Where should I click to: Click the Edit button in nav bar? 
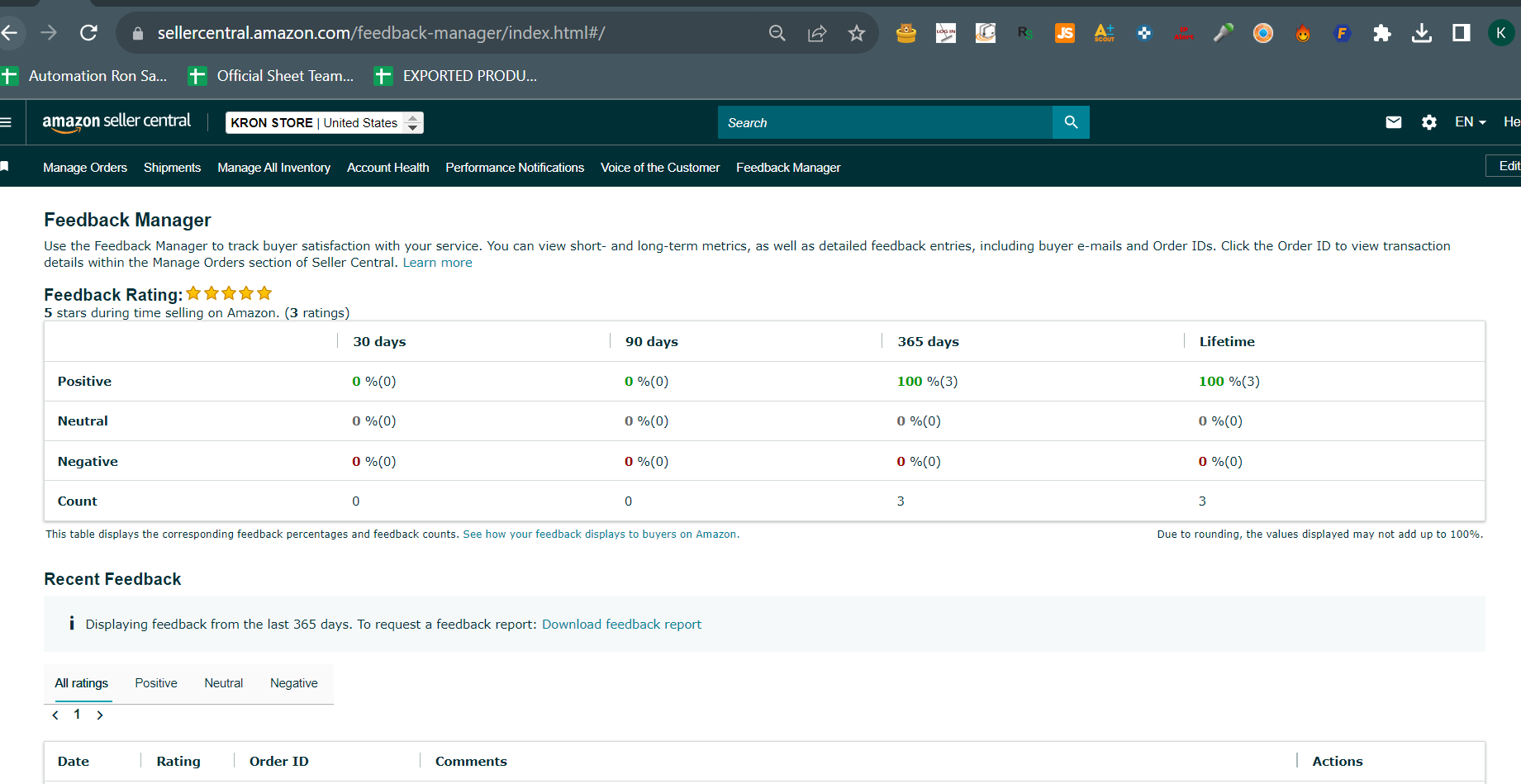pos(1504,166)
